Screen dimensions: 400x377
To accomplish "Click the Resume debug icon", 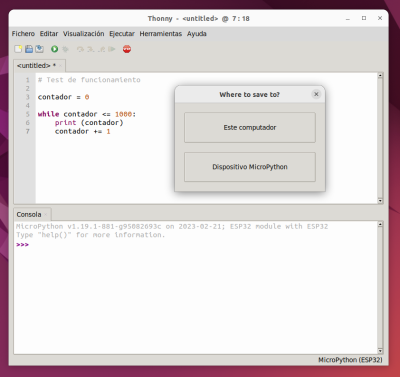I will pyautogui.click(x=112, y=49).
